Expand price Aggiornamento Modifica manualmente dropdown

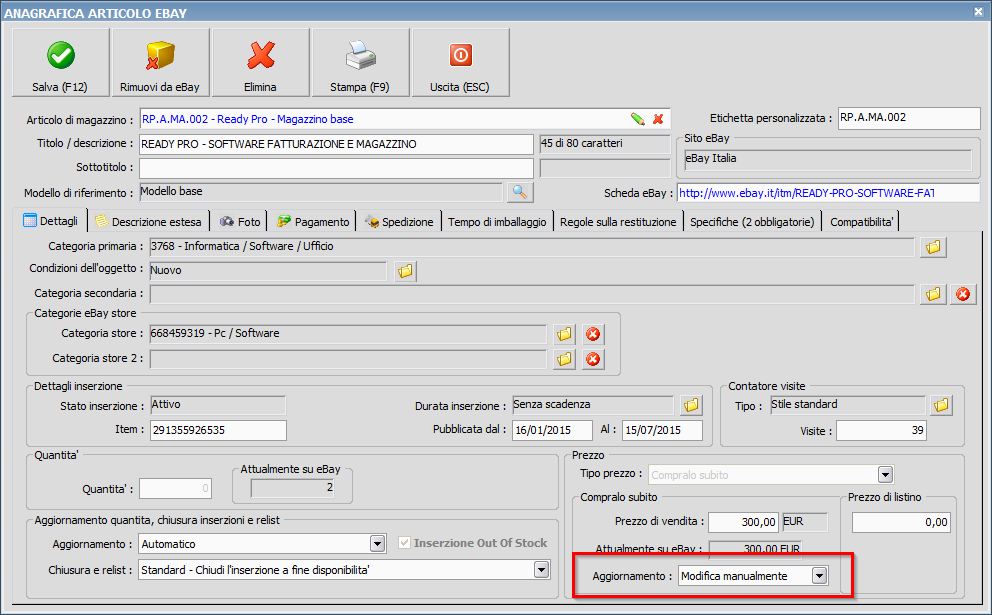(819, 576)
